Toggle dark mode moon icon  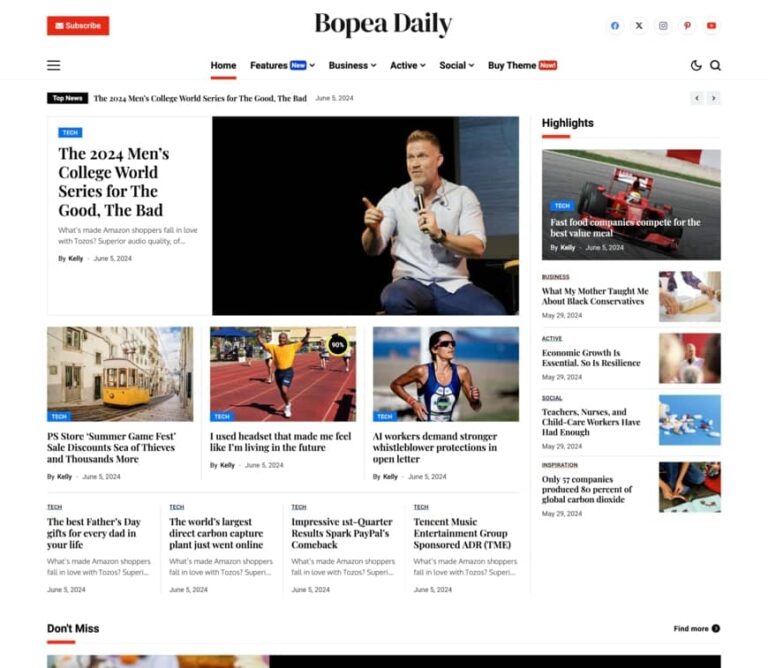click(696, 65)
